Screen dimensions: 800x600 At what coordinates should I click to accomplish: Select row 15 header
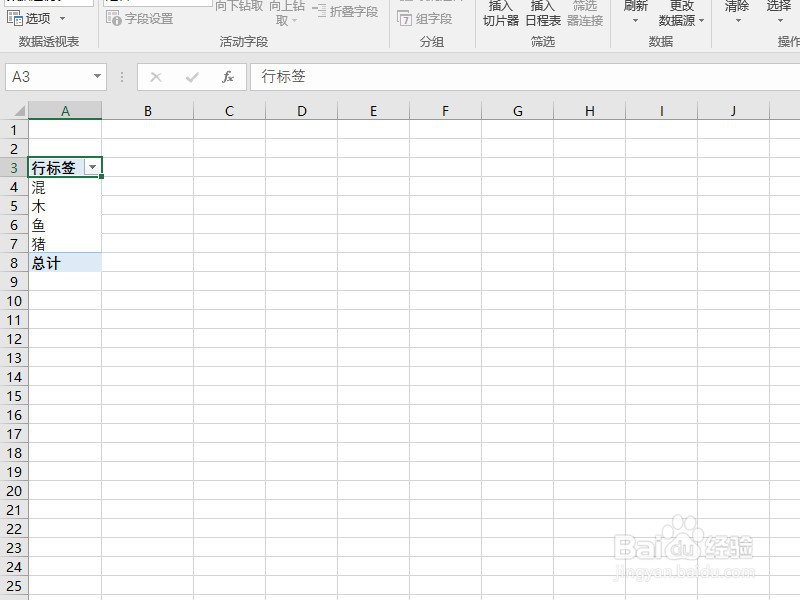click(14, 396)
